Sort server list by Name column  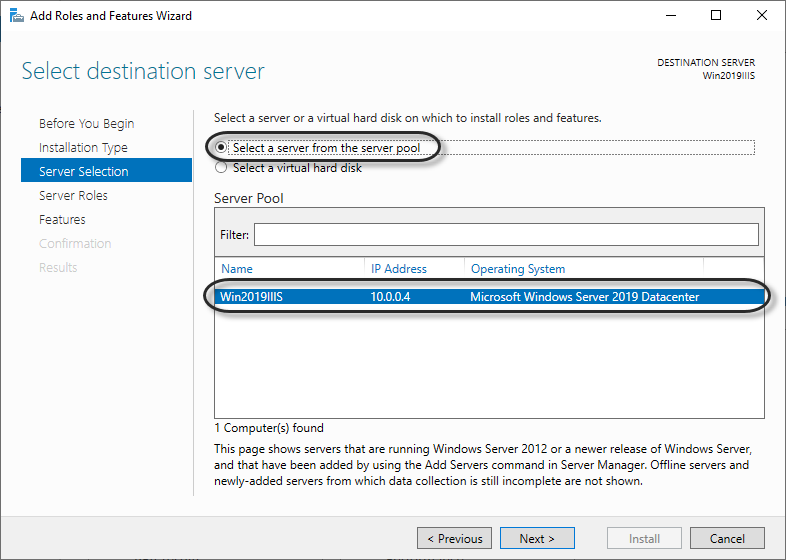click(x=237, y=269)
